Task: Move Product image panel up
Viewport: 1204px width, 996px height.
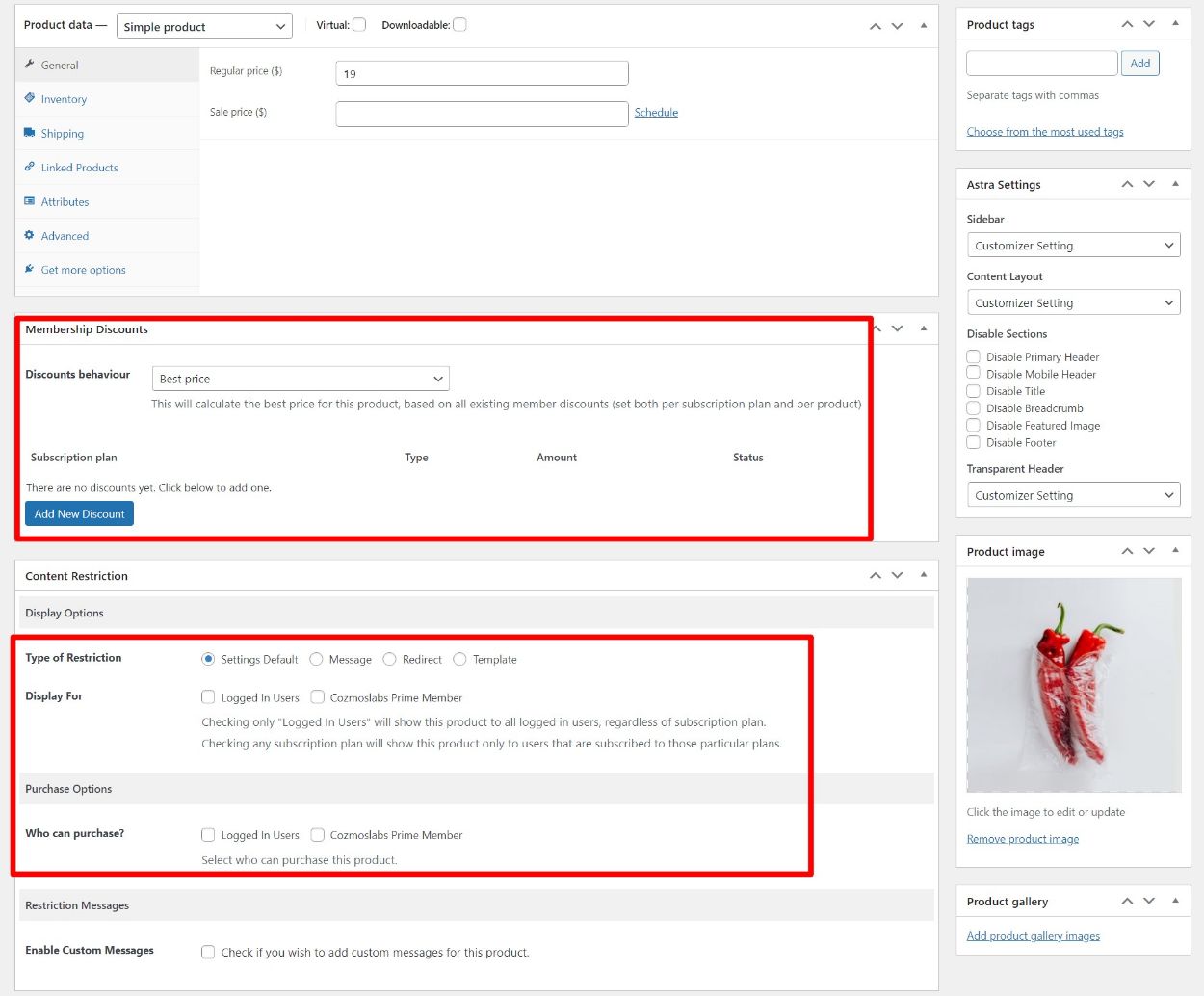Action: tap(1127, 551)
